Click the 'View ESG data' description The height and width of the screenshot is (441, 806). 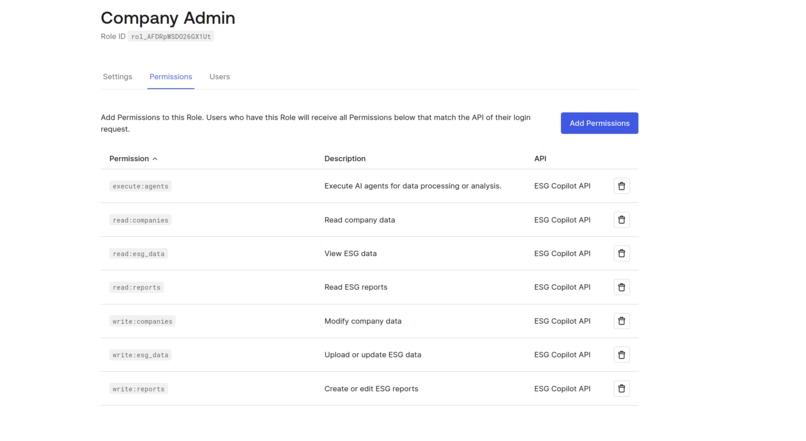(351, 253)
